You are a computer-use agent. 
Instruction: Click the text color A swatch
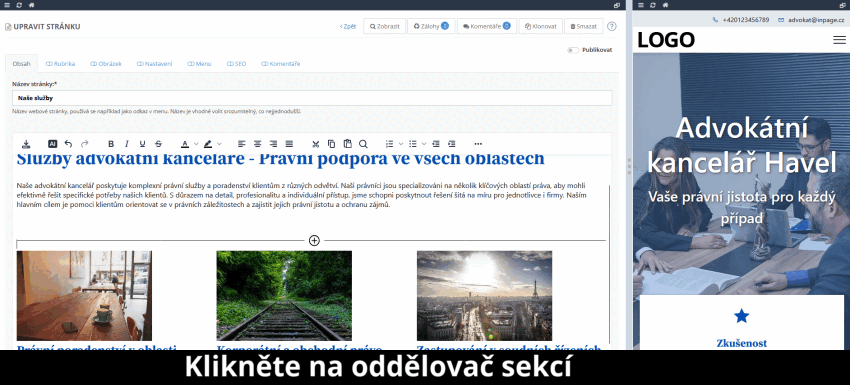184,144
